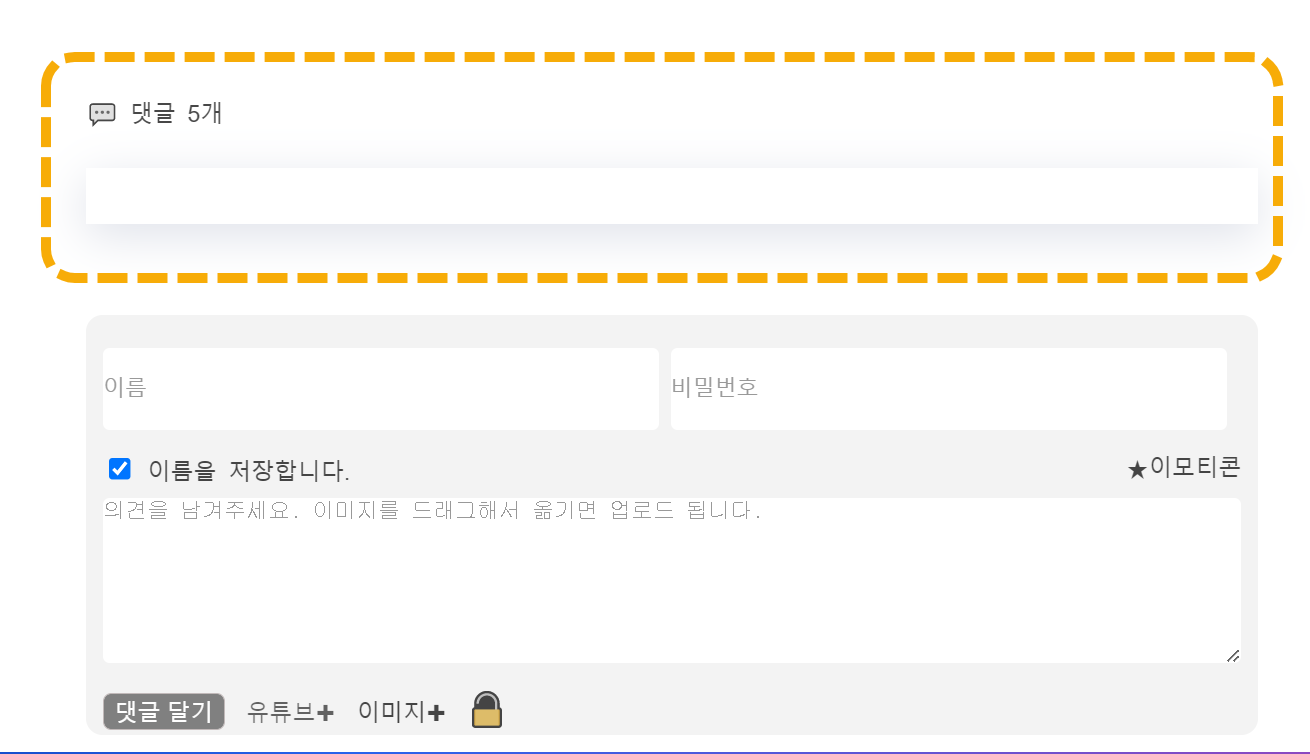Click the 비밀번호 password input field
1310x754 pixels.
click(x=948, y=388)
